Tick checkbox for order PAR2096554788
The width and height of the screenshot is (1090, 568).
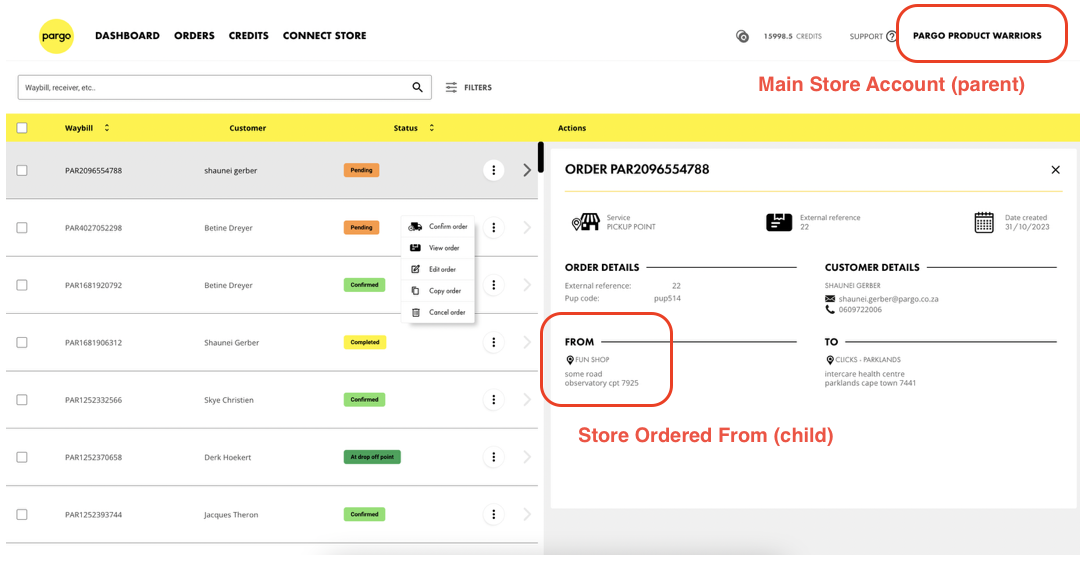[x=22, y=170]
